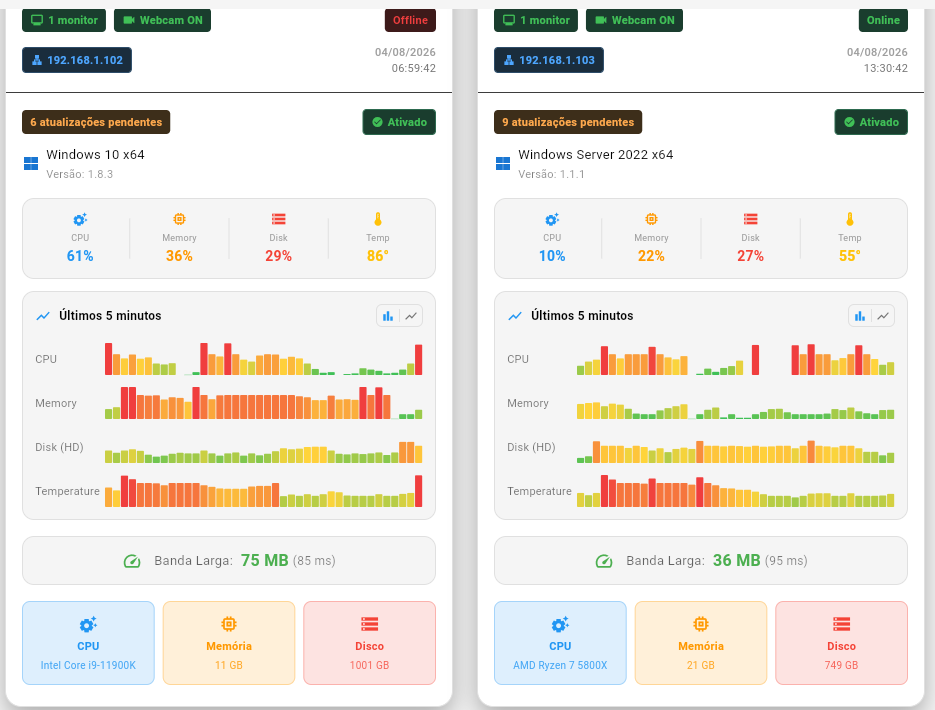The height and width of the screenshot is (710, 935).
Task: Click the 86° Temp value
Action: (x=378, y=256)
